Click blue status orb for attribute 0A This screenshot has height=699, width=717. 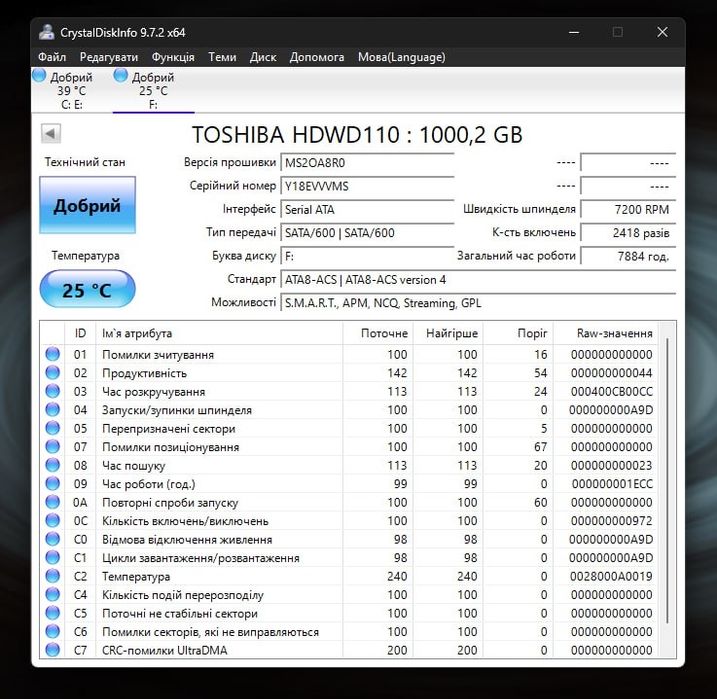(x=53, y=502)
